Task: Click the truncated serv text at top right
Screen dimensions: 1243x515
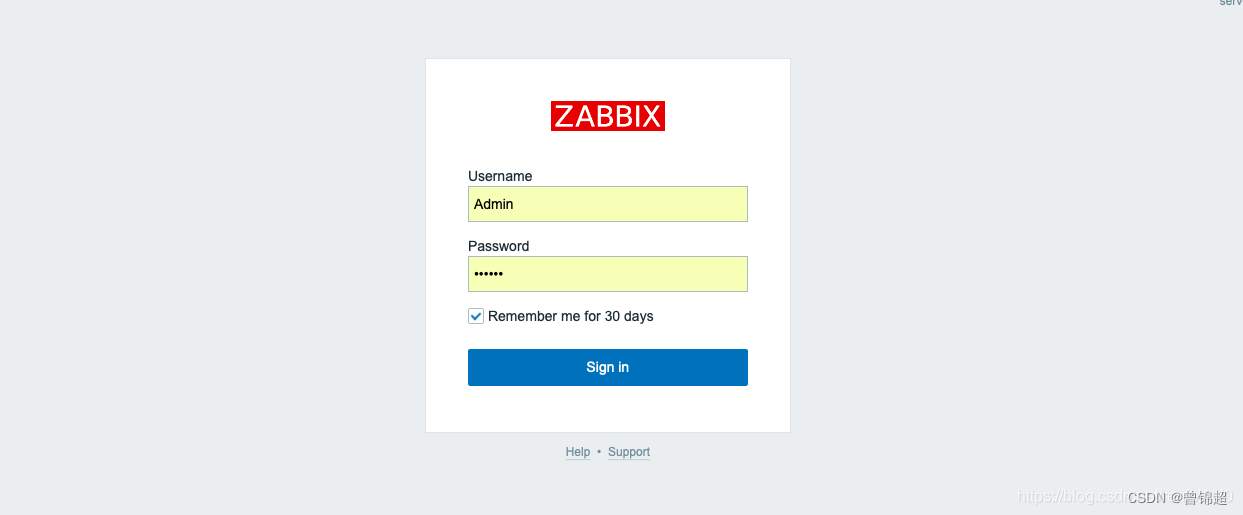Action: coord(1231,3)
